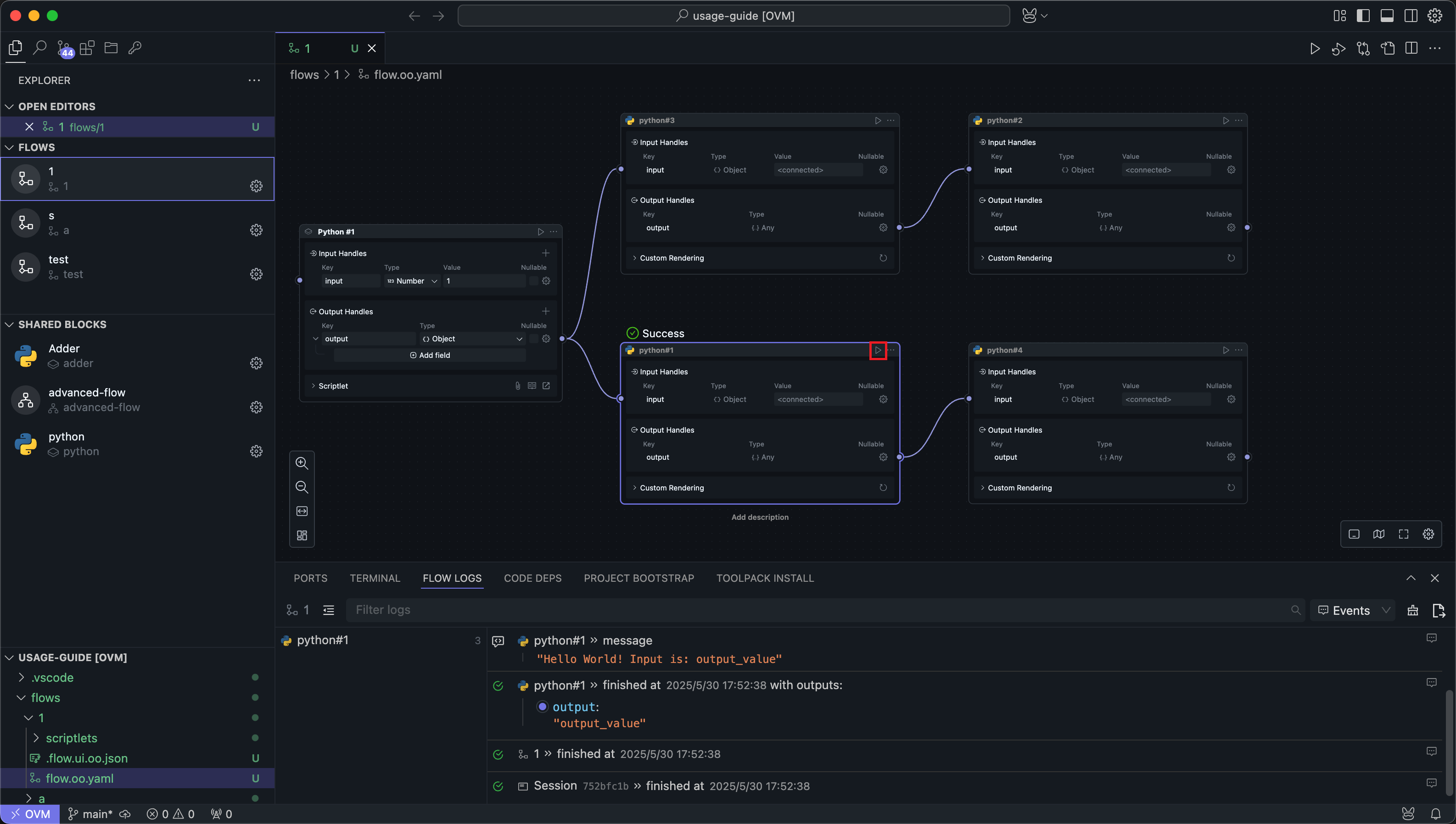Click the fit-to-width canvas icon
The height and width of the screenshot is (824, 1456).
[x=302, y=511]
